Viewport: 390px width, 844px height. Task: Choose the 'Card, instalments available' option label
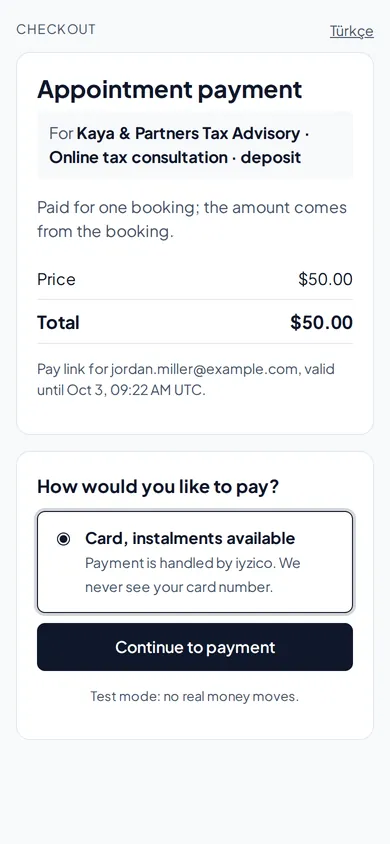[x=190, y=538]
